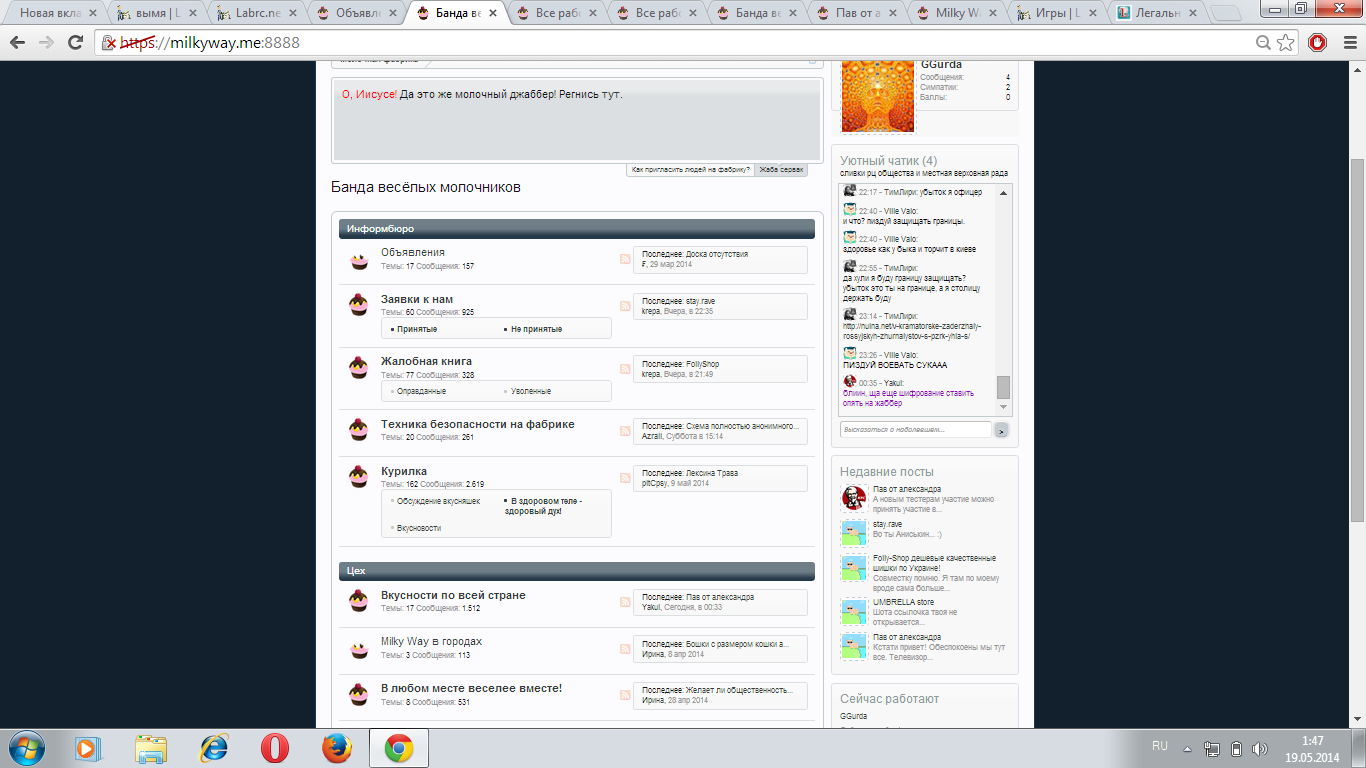This screenshot has width=1366, height=768.
Task: Open the Техника безопасности на фабрике forum
Action: tap(478, 424)
